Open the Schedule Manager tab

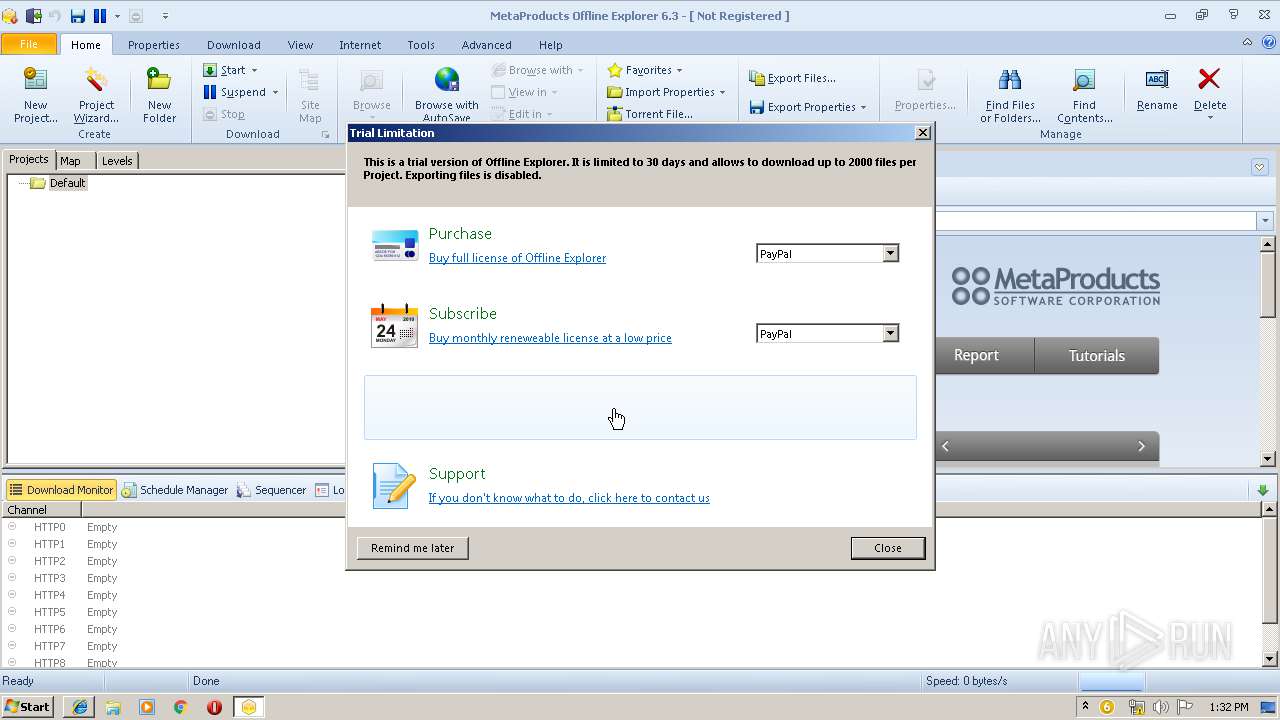tap(175, 490)
